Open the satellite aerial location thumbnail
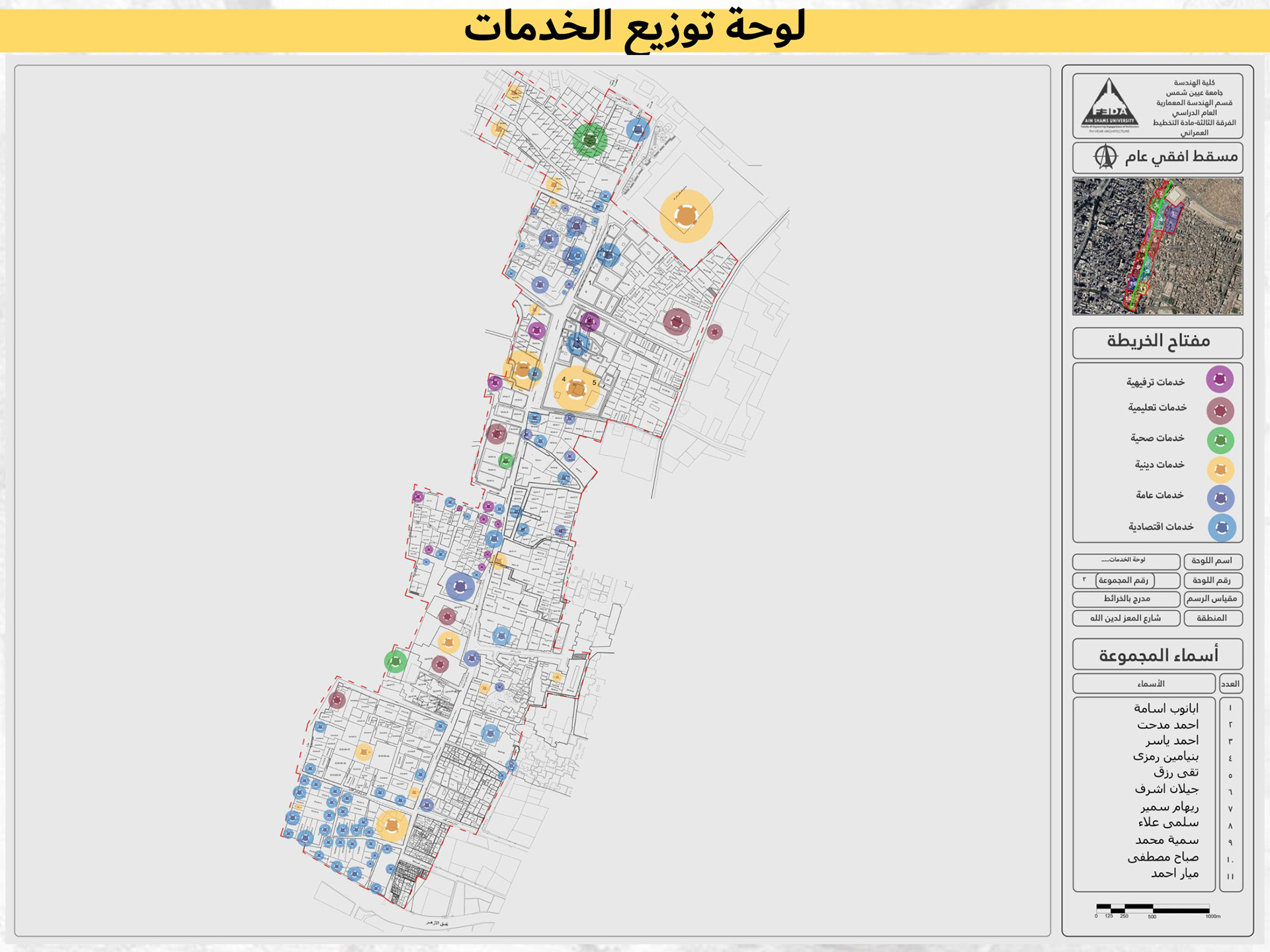 coord(1157,246)
